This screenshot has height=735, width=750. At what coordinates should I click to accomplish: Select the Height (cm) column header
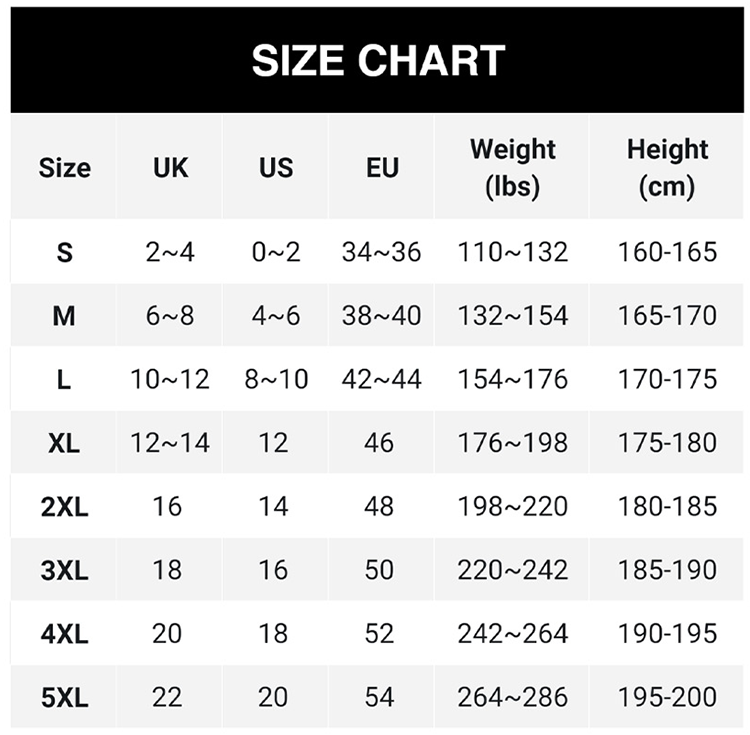click(667, 167)
